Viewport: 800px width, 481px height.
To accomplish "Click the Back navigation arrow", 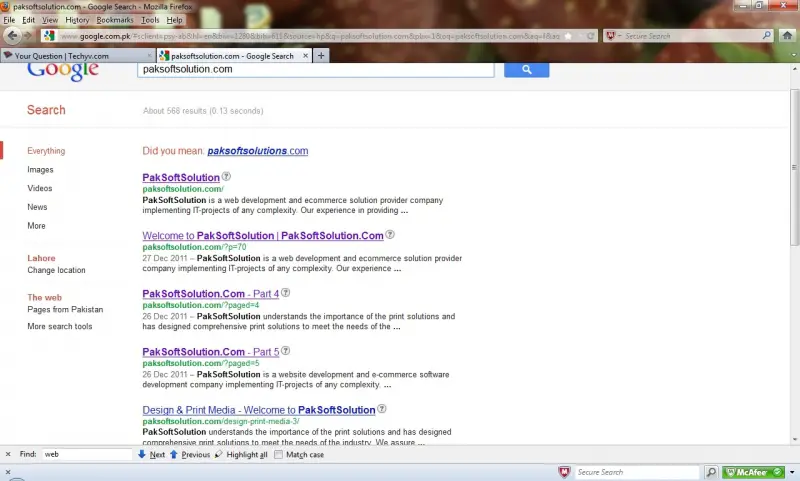I will (x=13, y=36).
